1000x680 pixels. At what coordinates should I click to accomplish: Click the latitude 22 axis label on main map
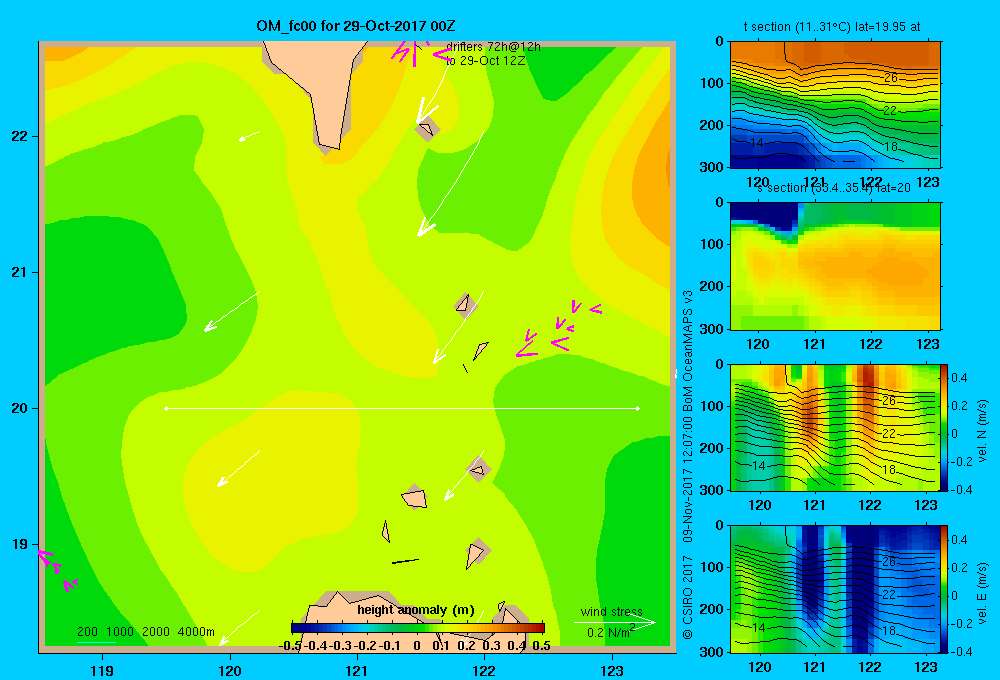20,136
